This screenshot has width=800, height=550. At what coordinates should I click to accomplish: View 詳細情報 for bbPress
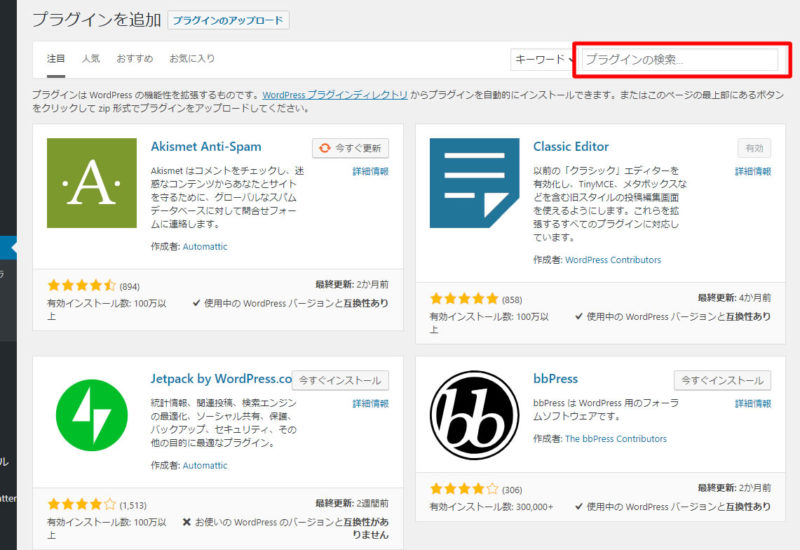pos(753,404)
